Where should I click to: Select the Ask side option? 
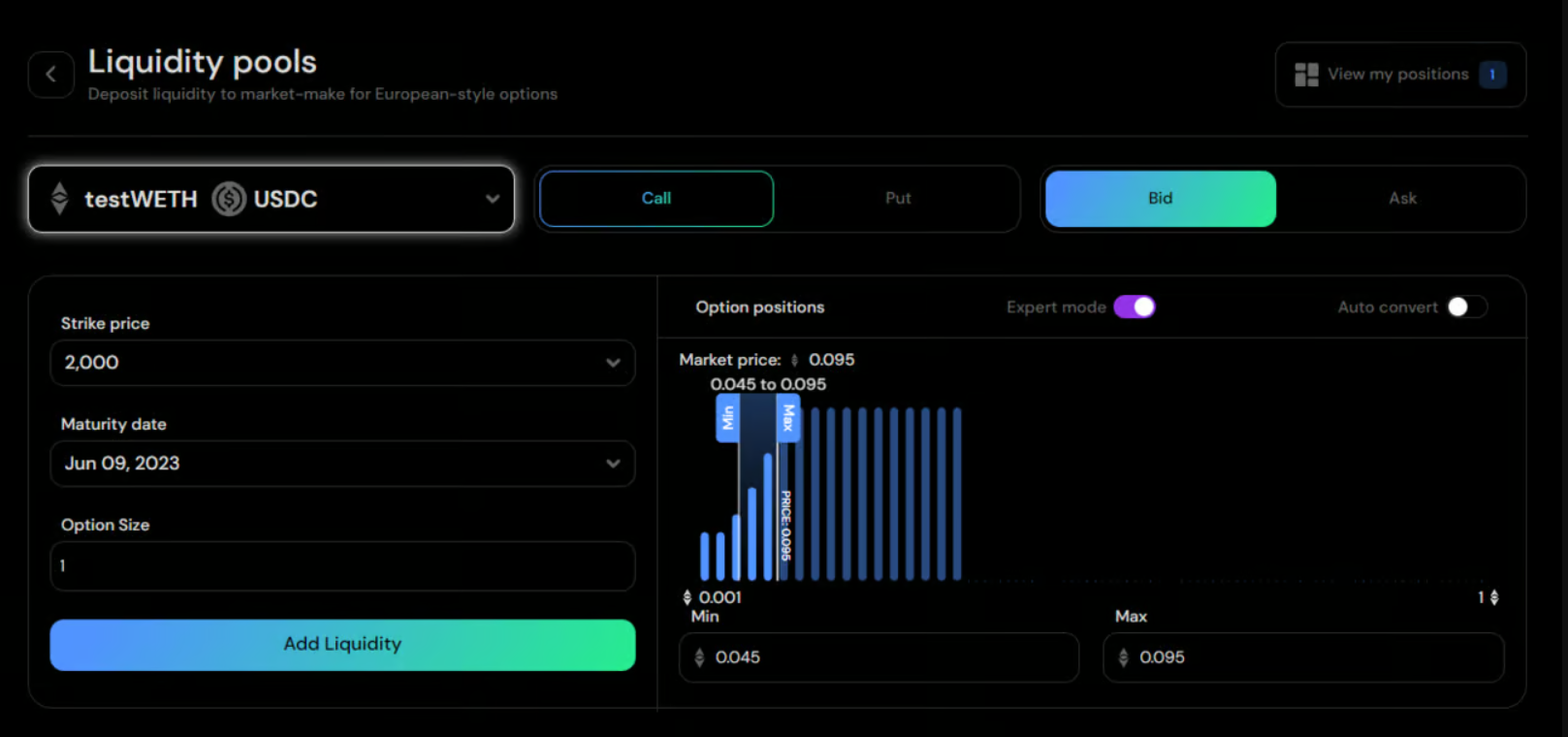pos(1401,199)
